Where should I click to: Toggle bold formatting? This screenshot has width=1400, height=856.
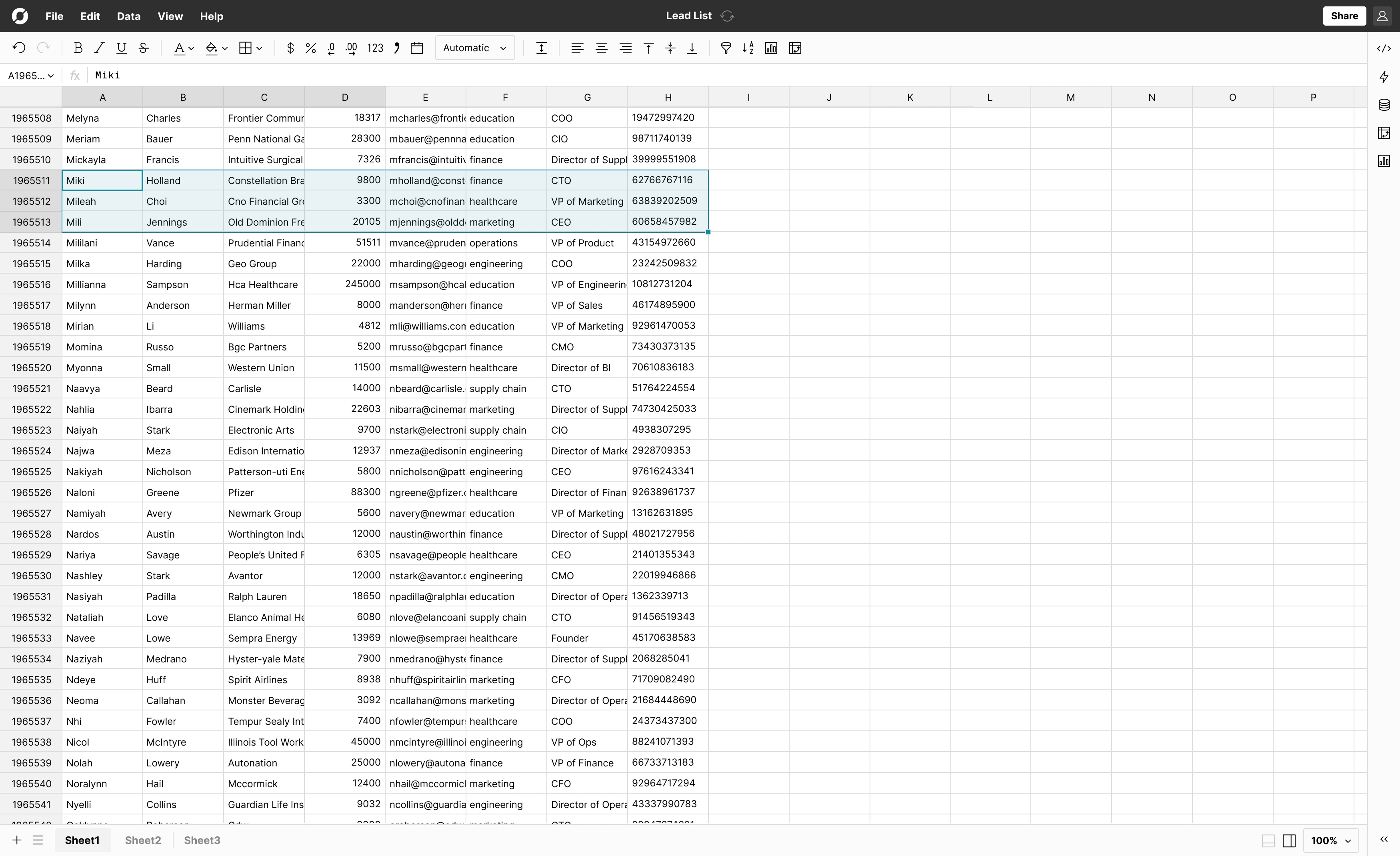[78, 48]
